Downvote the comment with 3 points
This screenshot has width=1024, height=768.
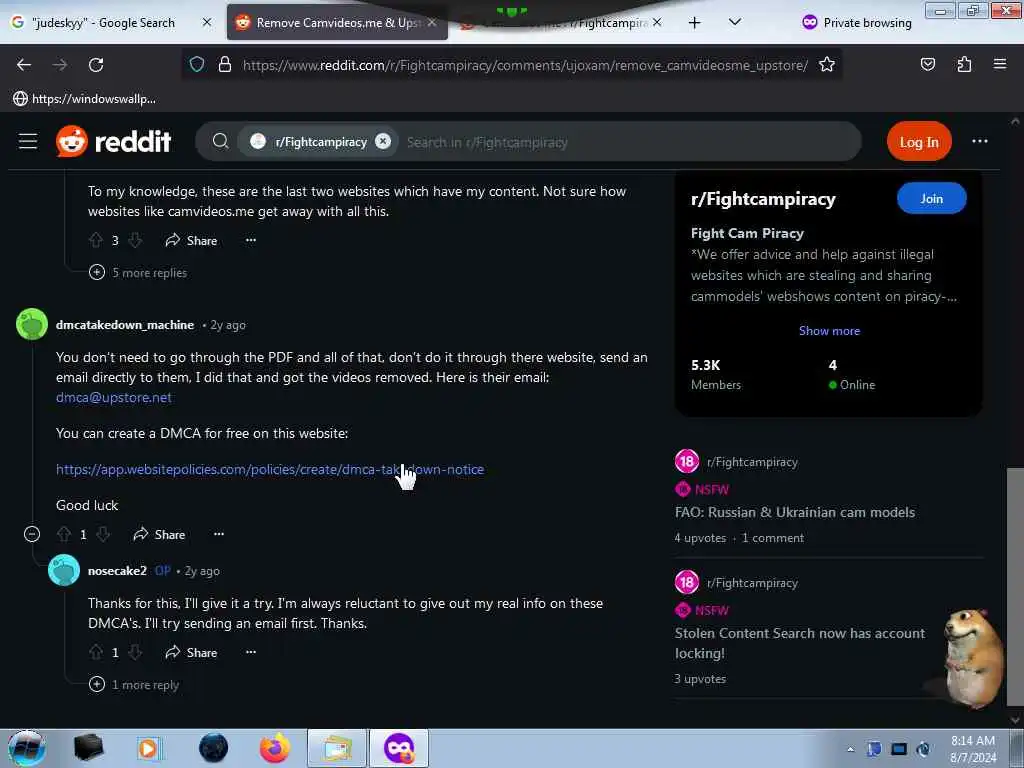click(x=135, y=240)
